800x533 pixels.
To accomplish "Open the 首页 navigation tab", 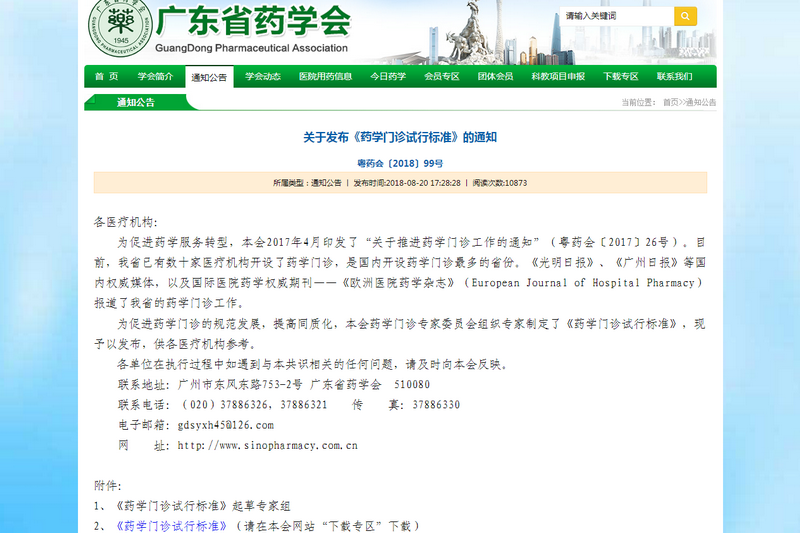I will tap(106, 77).
